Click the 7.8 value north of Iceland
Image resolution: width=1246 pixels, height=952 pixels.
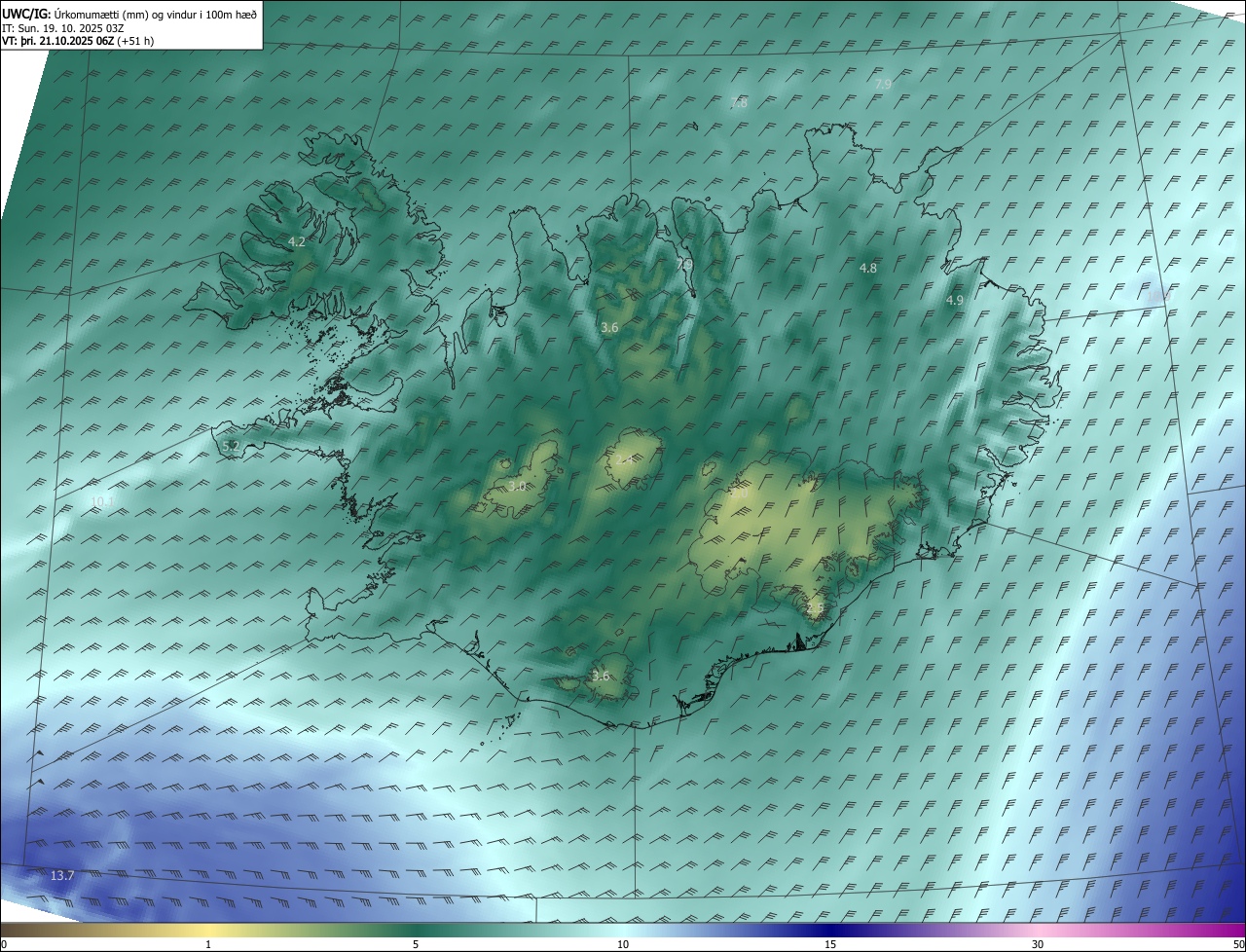[739, 103]
